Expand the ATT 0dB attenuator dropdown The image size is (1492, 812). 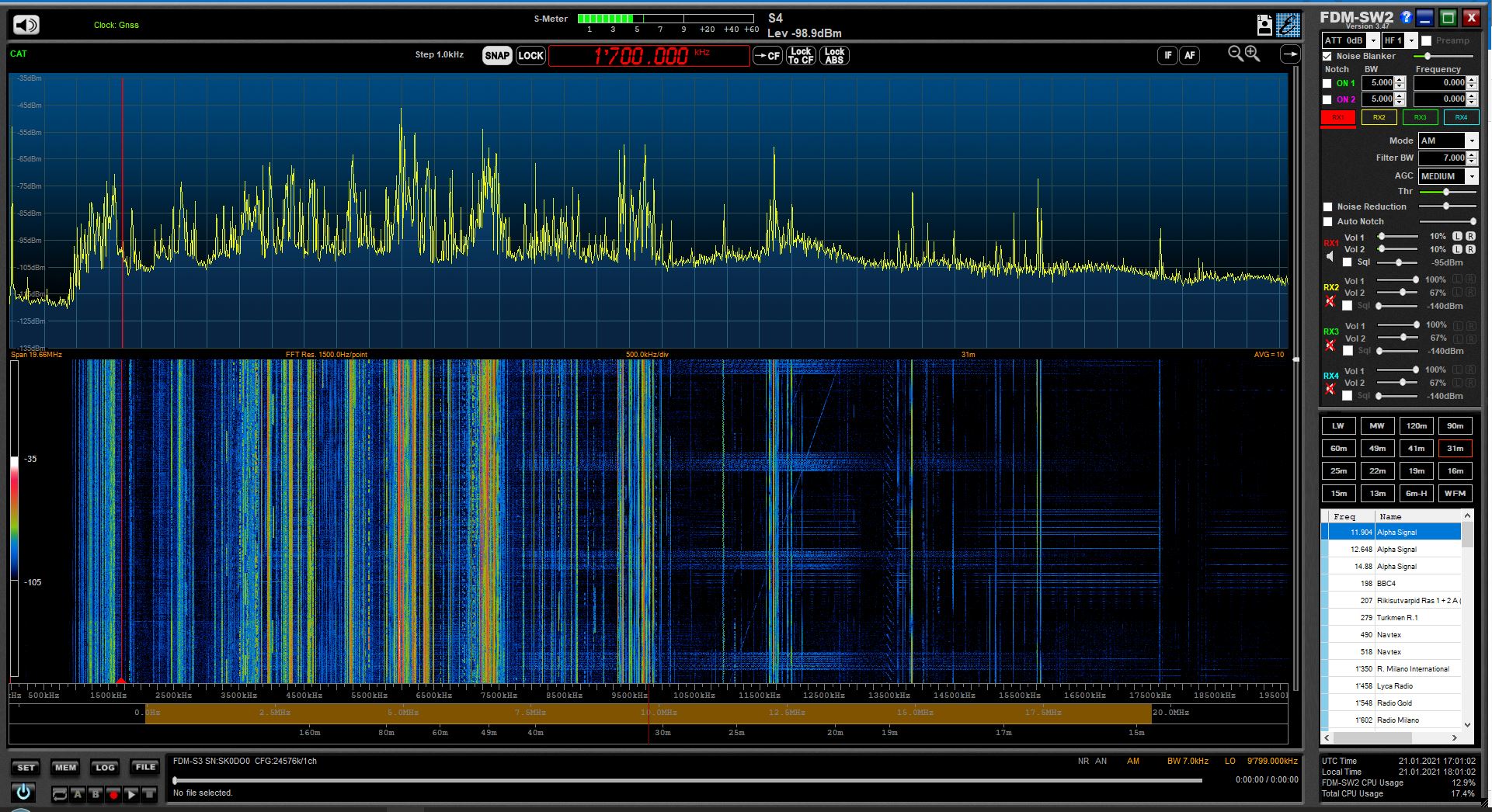point(1373,40)
